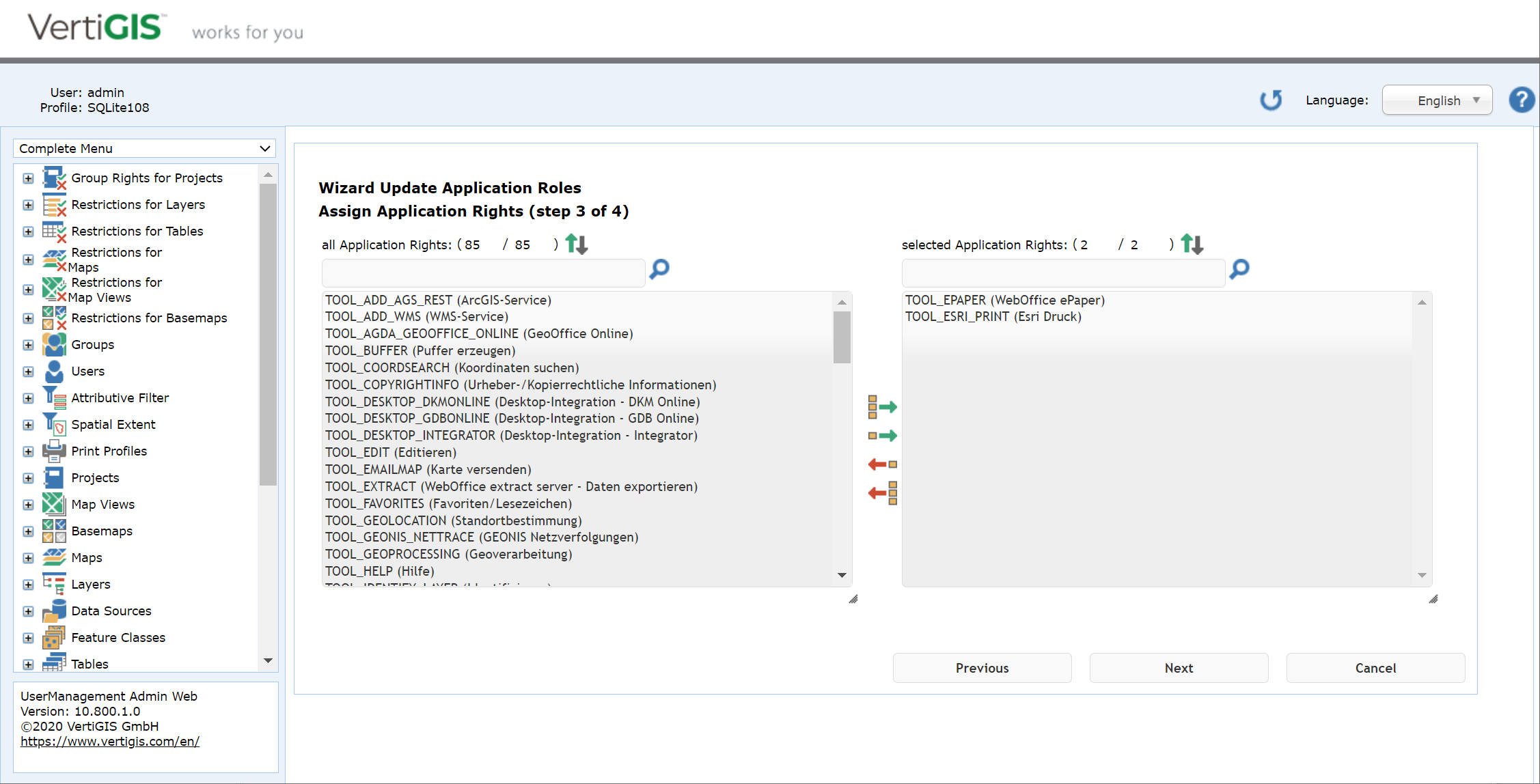Select the Restrictions for Basemaps icon
Image resolution: width=1540 pixels, height=784 pixels.
(53, 318)
